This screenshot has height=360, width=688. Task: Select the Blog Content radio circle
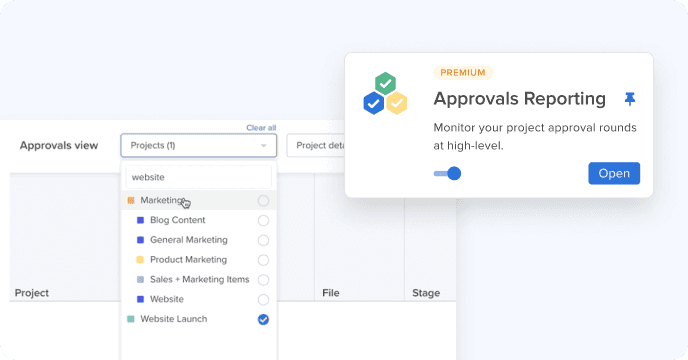click(x=263, y=220)
